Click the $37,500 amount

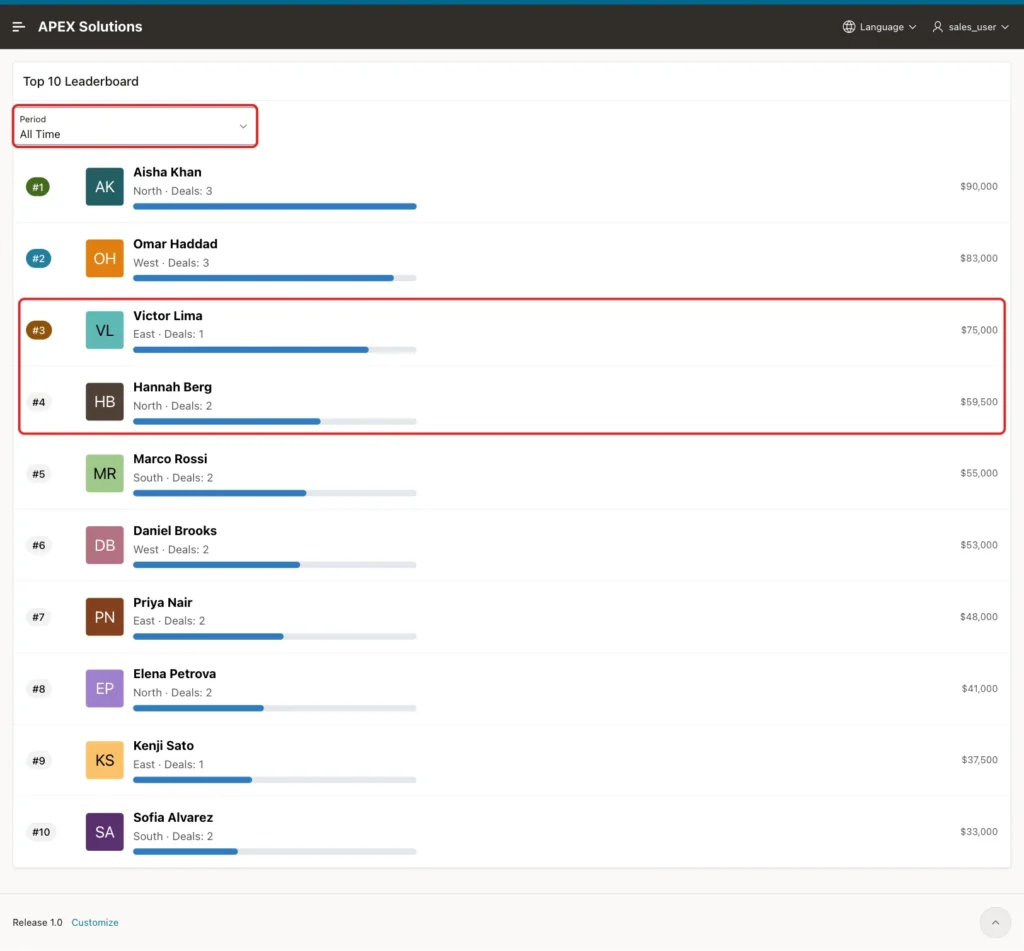pyautogui.click(x=979, y=760)
